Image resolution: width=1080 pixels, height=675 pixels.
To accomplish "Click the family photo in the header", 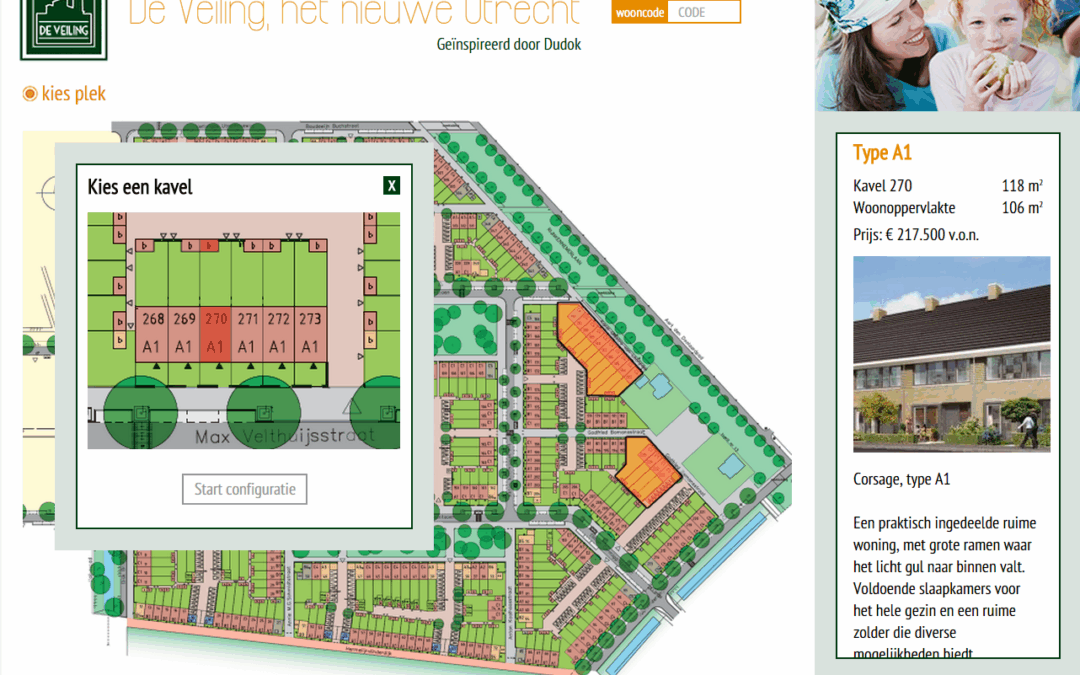I will 948,55.
